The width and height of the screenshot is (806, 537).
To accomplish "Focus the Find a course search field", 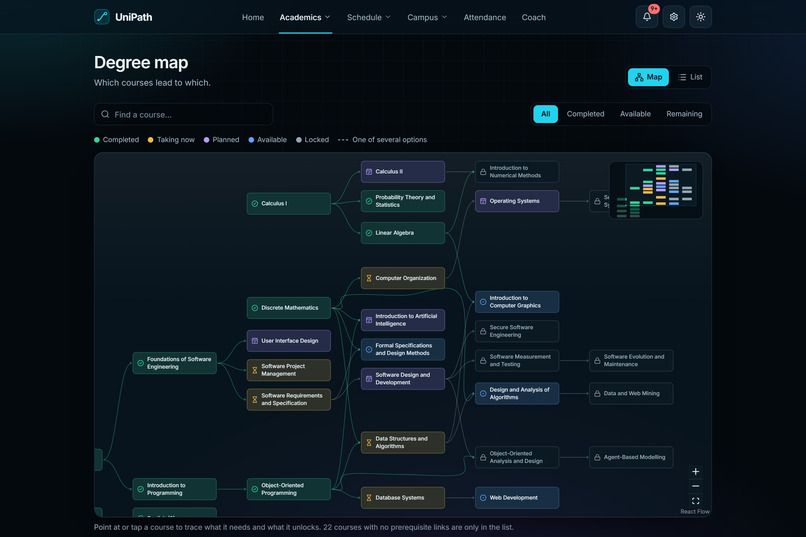I will [183, 114].
